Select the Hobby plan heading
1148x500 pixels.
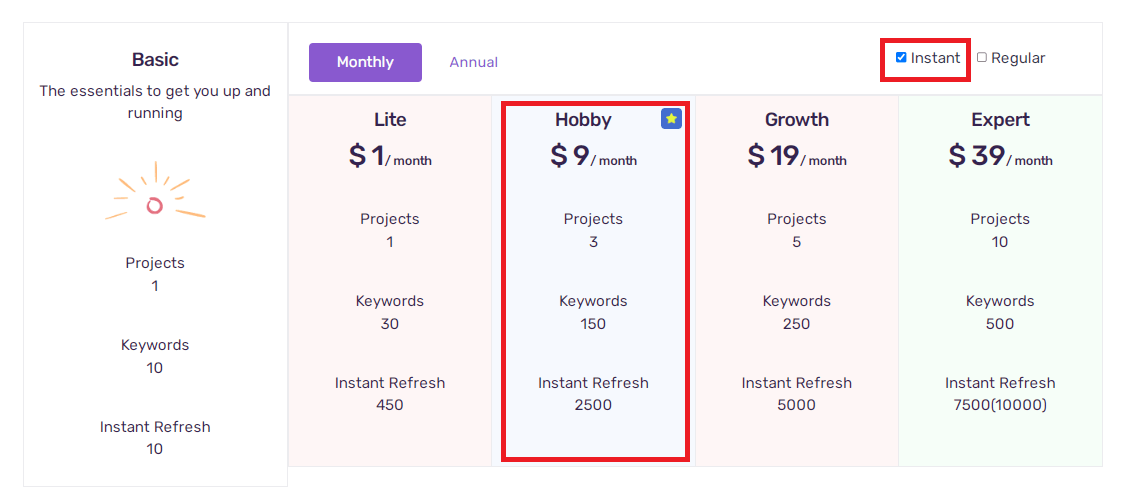tap(583, 119)
